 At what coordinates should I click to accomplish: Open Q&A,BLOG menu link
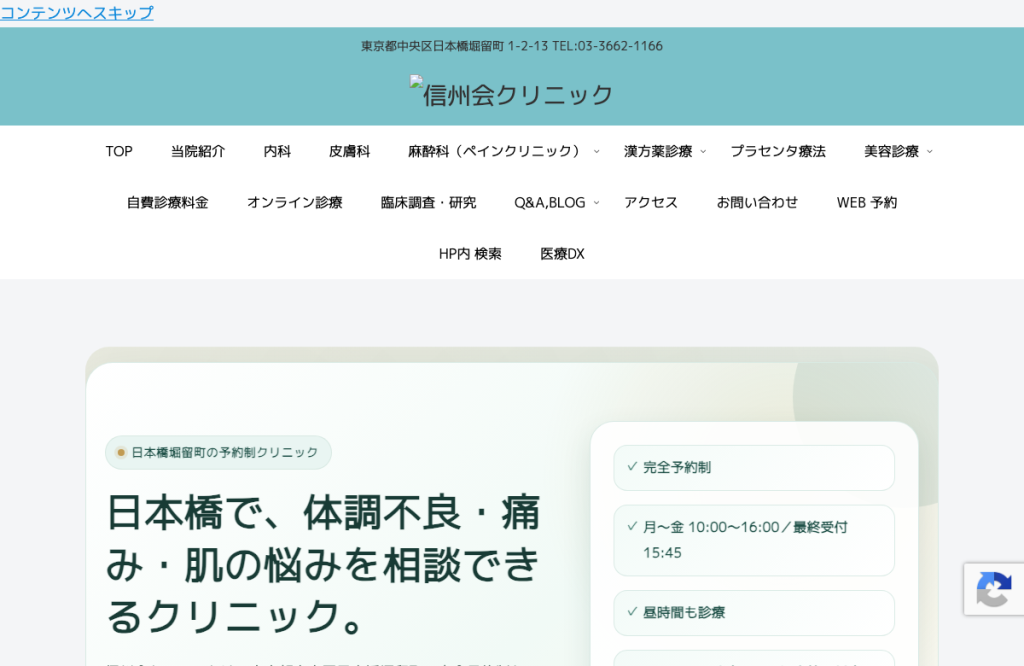pyautogui.click(x=550, y=202)
